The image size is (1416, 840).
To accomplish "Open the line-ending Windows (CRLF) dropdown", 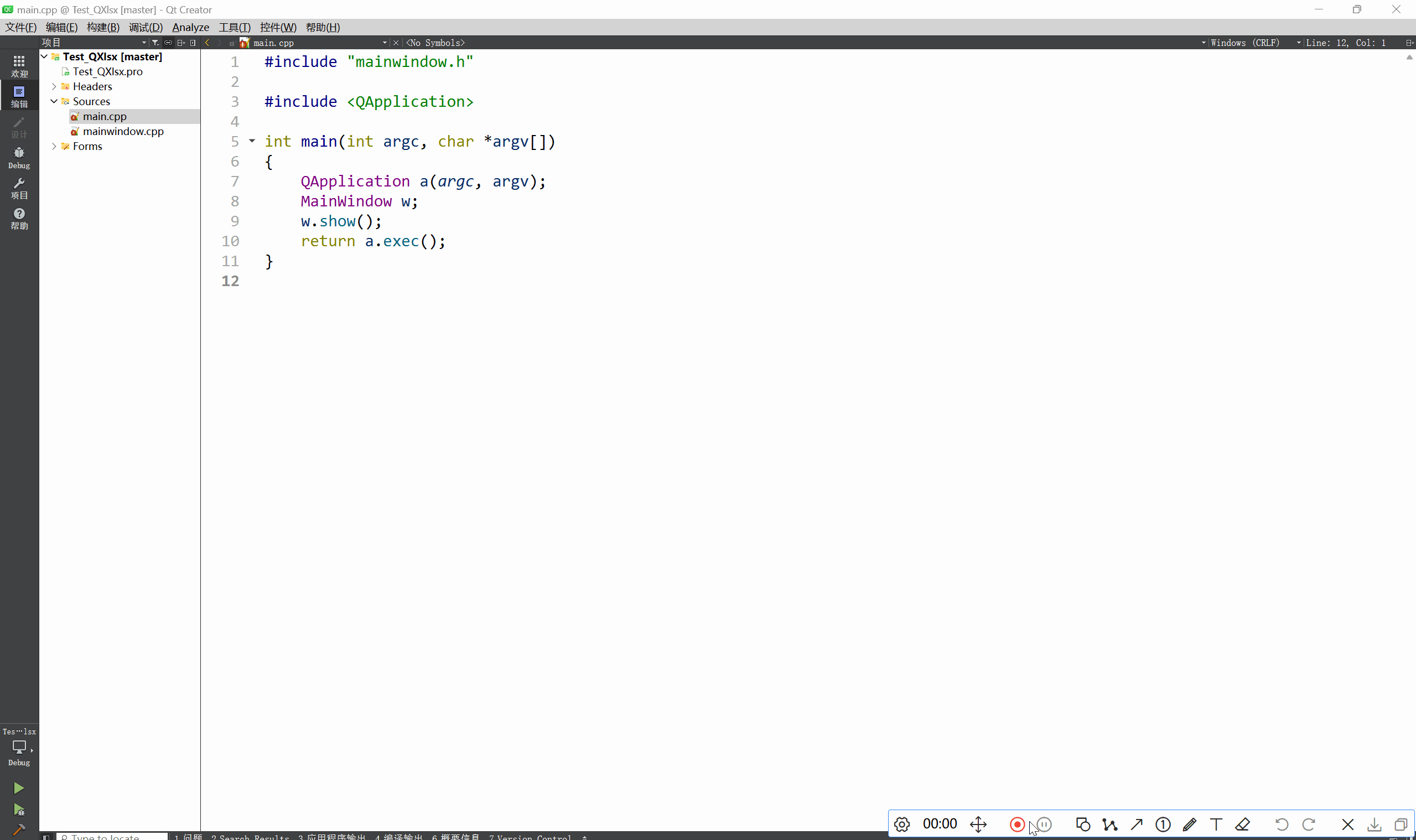I will coord(1249,43).
